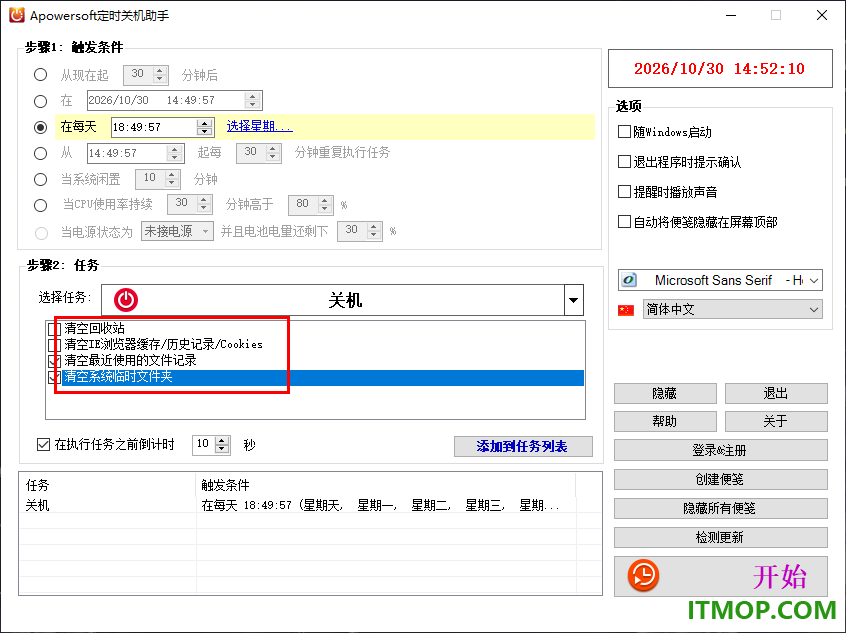Uncheck 清空最近使用的文件记录 option
846x633 pixels.
54,360
